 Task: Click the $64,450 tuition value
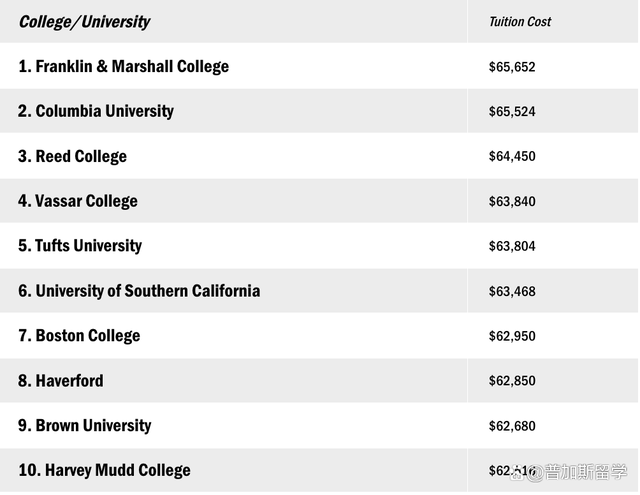pos(512,156)
